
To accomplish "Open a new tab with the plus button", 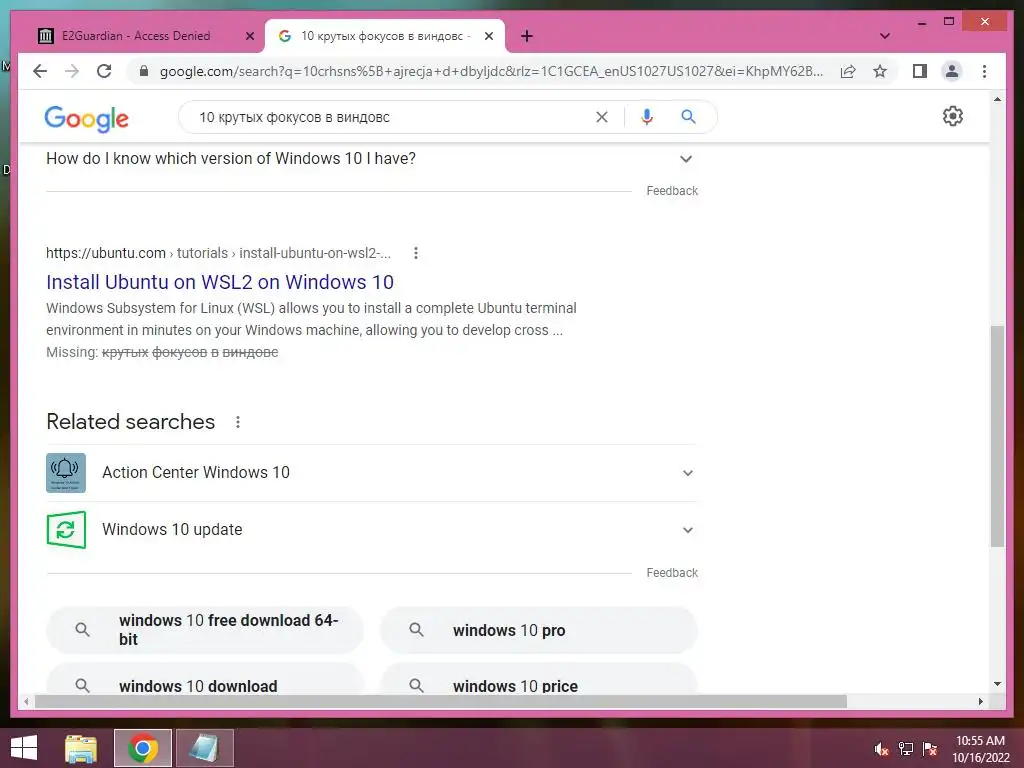I will pos(527,37).
